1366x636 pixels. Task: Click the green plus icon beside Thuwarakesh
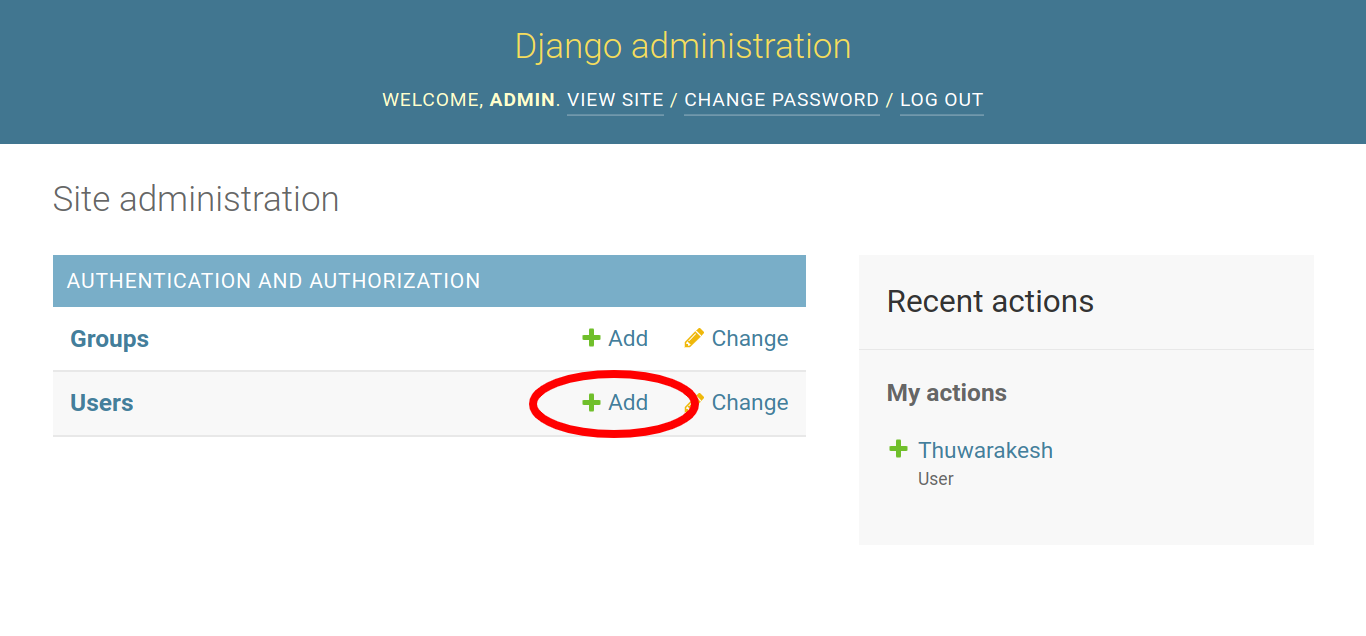[898, 450]
